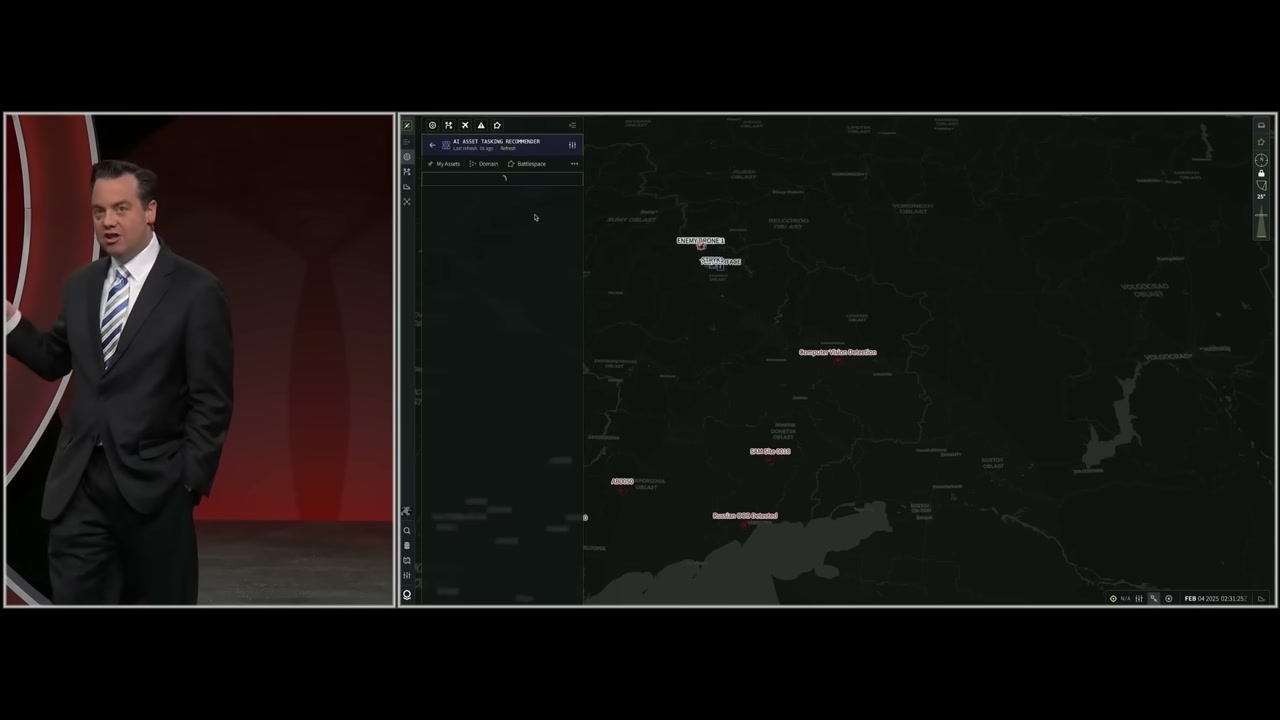The image size is (1280, 720).
Task: Open the satellite icon at sidebar bottom
Action: click(406, 595)
